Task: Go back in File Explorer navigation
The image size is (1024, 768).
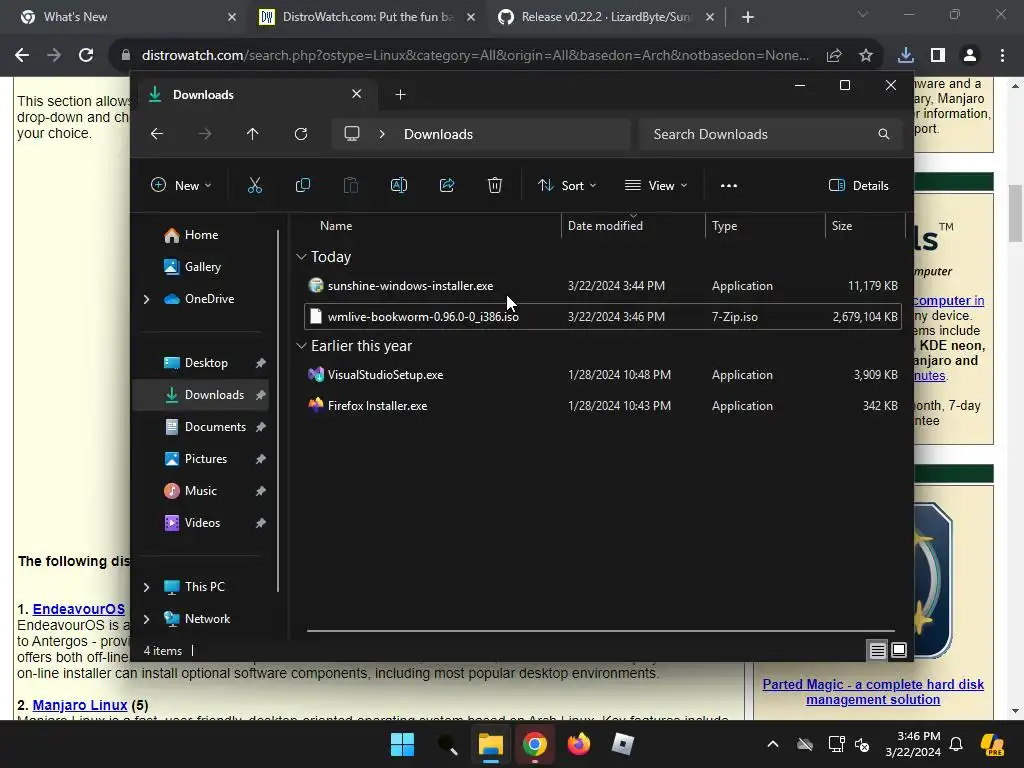Action: click(157, 134)
